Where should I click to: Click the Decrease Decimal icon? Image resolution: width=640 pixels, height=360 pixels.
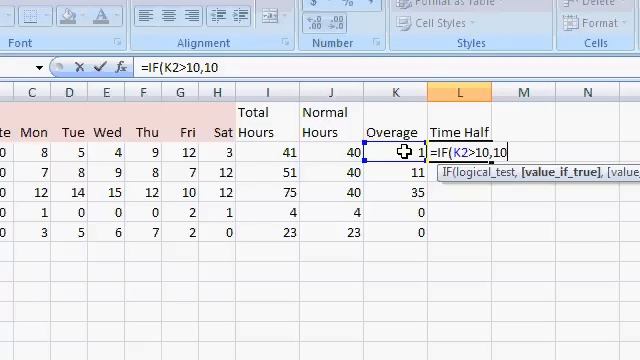(x=336, y=23)
